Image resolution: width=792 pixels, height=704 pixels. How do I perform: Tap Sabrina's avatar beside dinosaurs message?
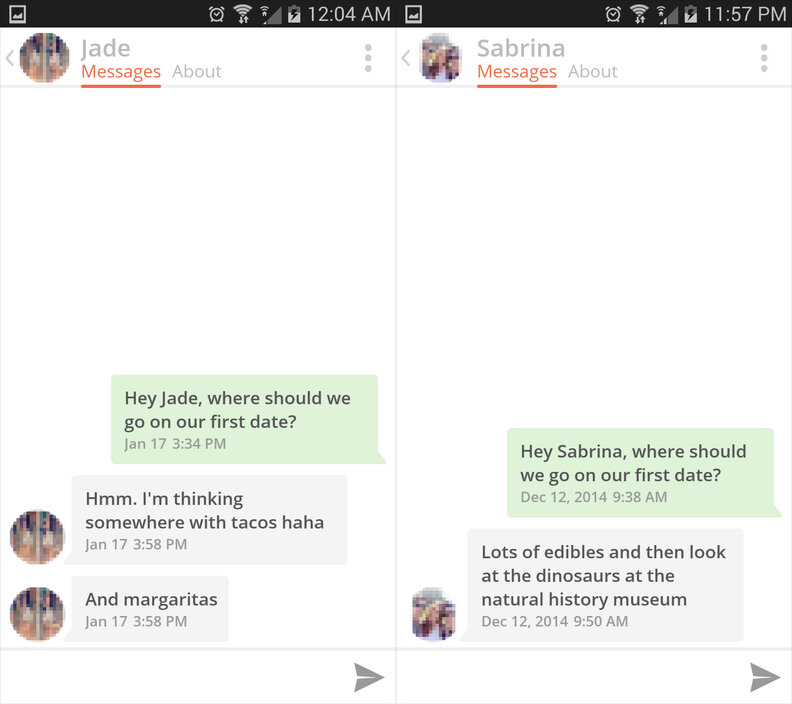click(x=434, y=614)
